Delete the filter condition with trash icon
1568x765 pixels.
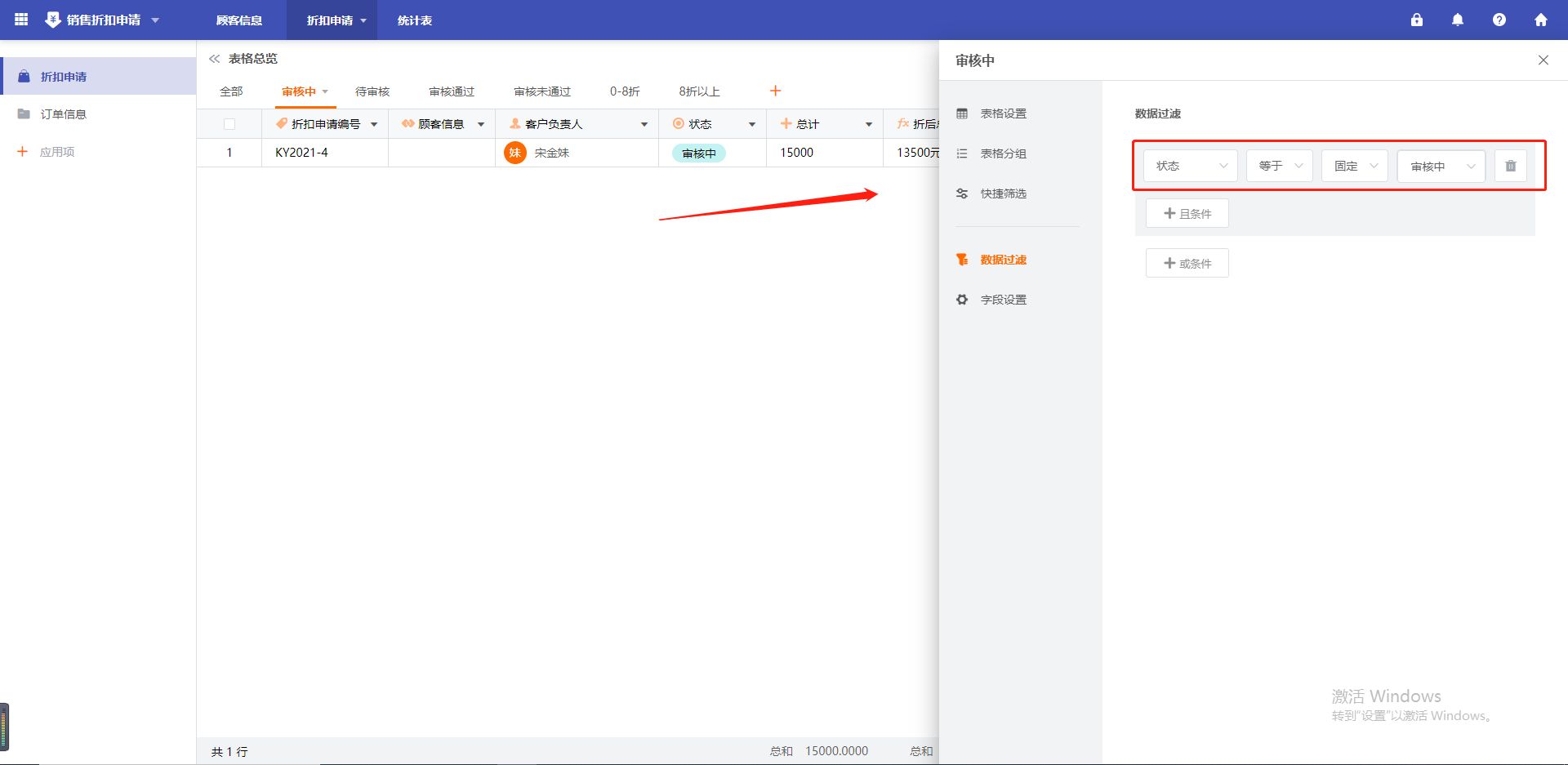coord(1510,166)
